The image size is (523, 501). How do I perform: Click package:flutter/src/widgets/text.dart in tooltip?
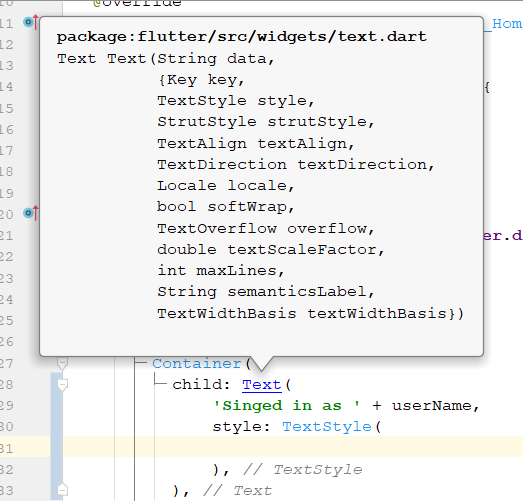coord(242,36)
